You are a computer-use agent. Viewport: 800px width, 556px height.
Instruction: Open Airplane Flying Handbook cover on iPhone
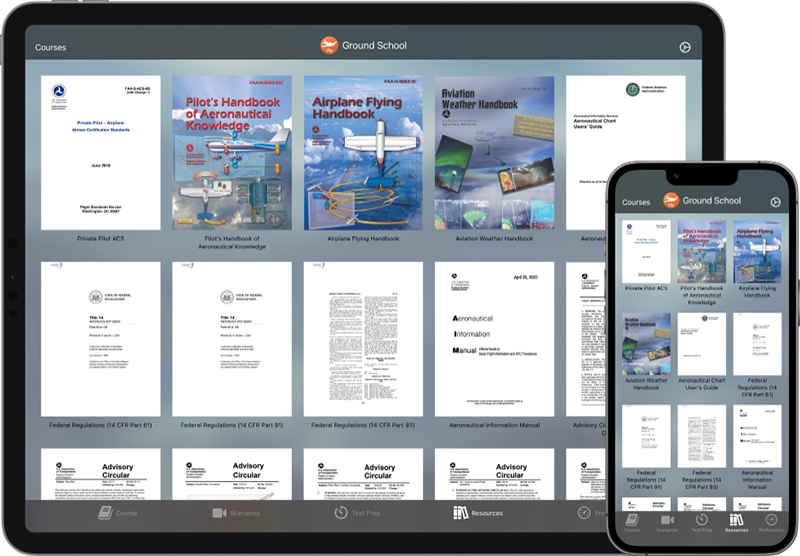click(757, 252)
